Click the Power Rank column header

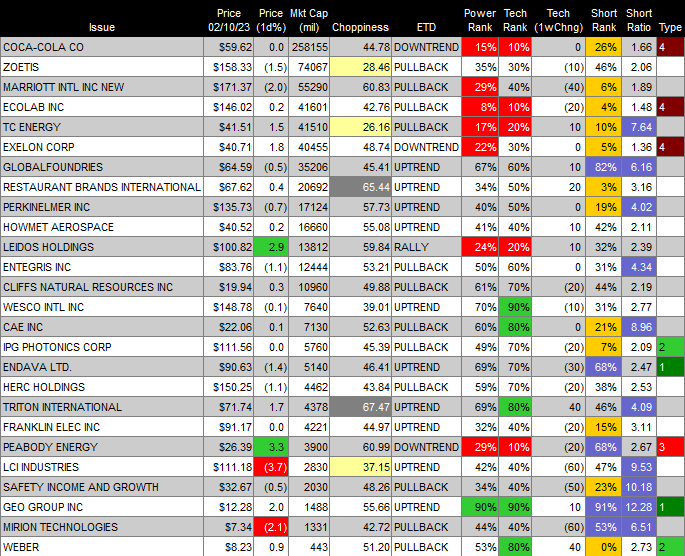click(x=480, y=20)
